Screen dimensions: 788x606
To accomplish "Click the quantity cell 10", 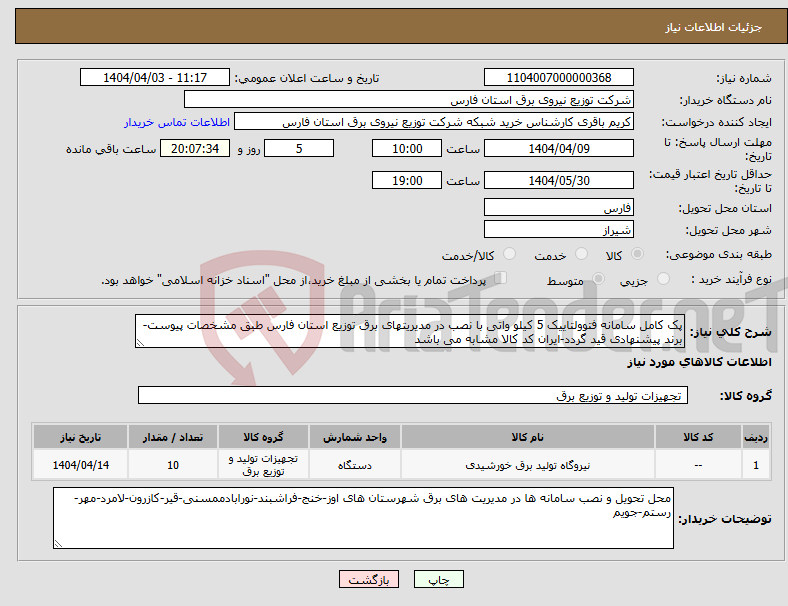I will [x=173, y=465].
